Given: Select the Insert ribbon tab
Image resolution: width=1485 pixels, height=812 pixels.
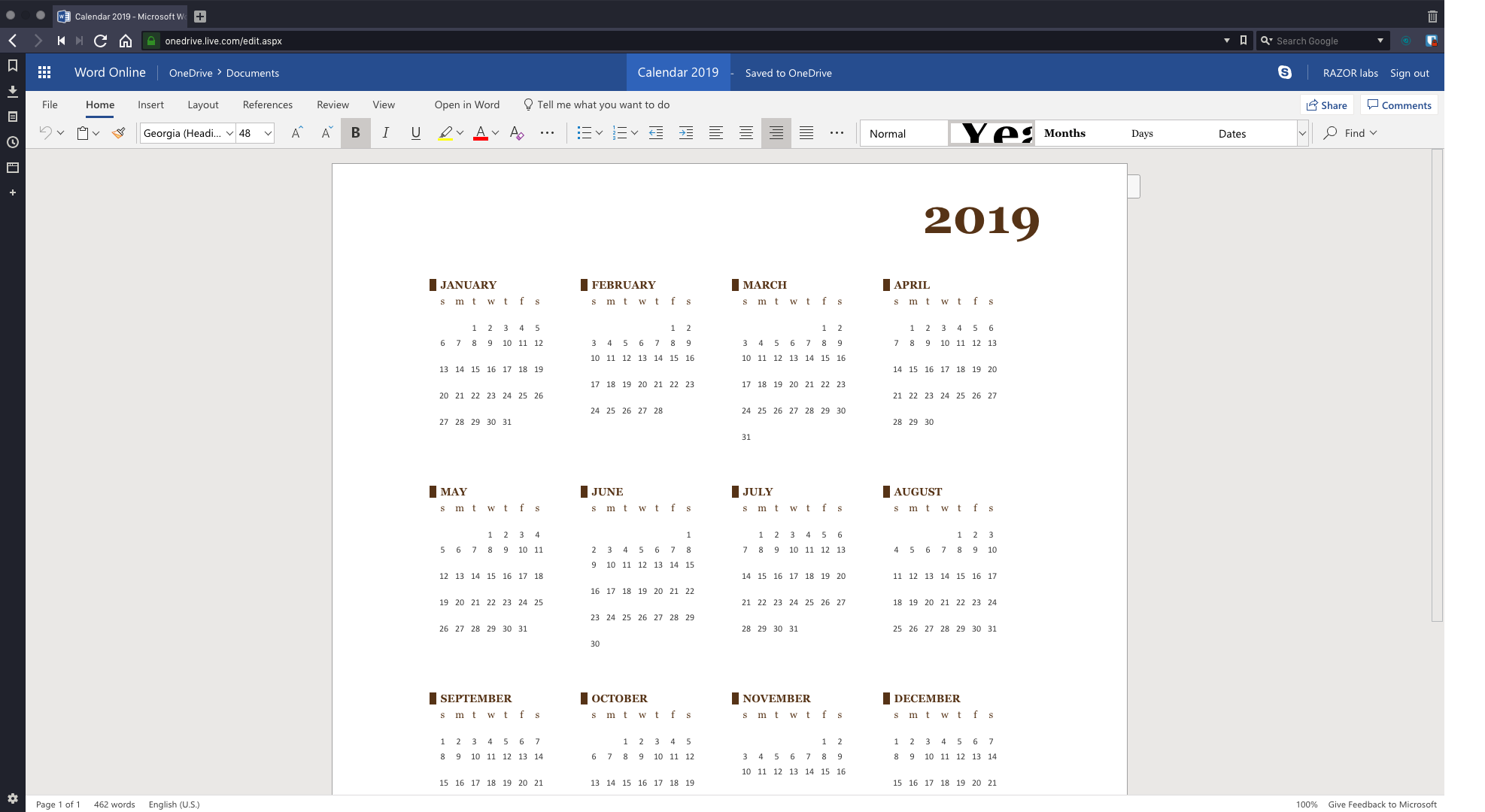Looking at the screenshot, I should click(151, 104).
